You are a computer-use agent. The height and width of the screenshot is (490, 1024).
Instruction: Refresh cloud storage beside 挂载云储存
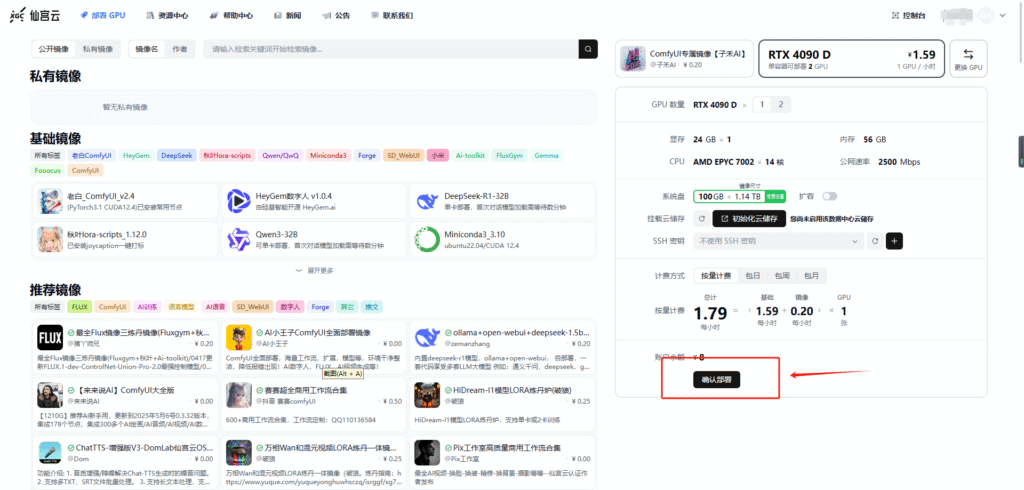click(702, 219)
